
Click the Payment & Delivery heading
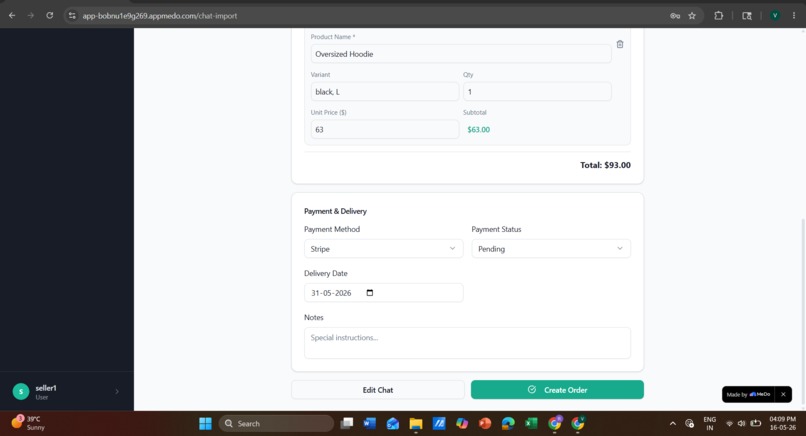tap(335, 211)
